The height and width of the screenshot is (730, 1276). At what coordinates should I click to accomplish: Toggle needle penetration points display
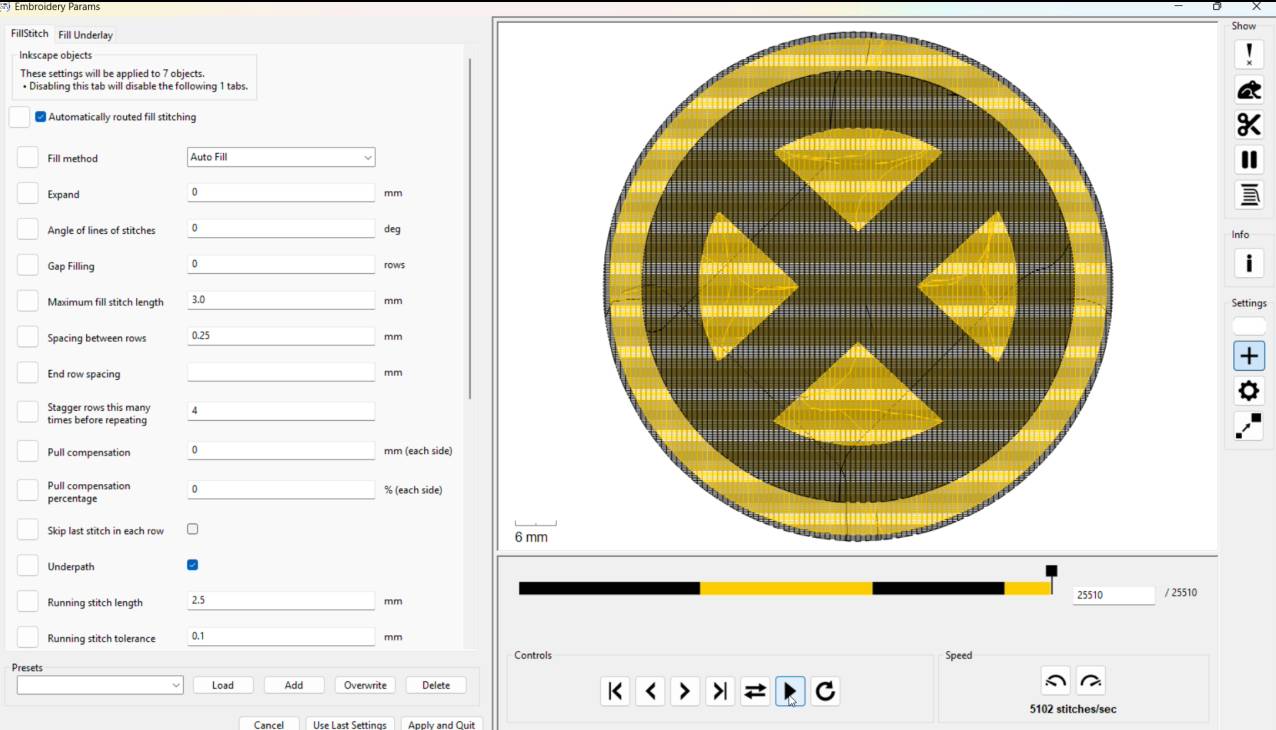click(1248, 54)
